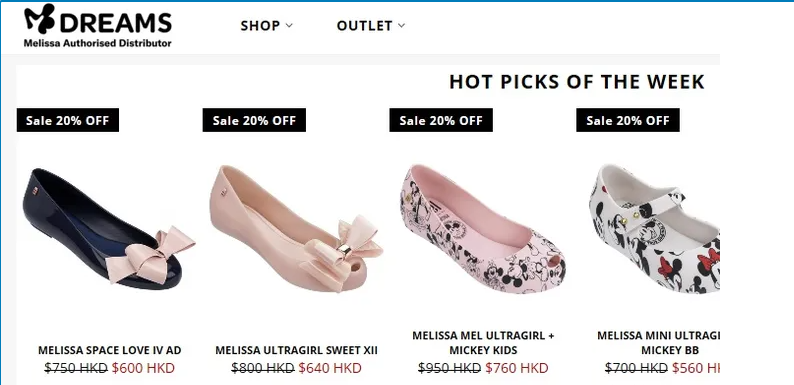Click the $600 HKD sale price
The height and width of the screenshot is (385, 794).
pyautogui.click(x=143, y=368)
